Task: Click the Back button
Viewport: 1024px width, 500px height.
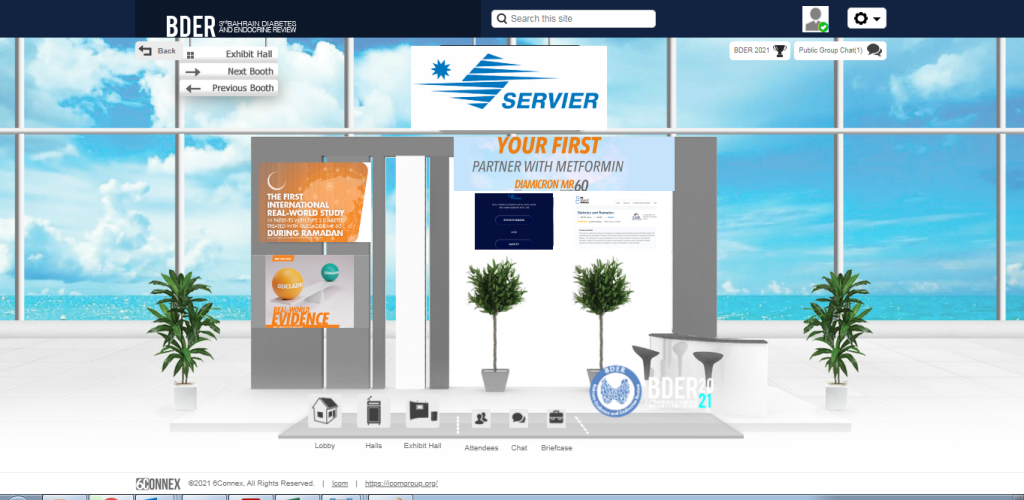Action: (x=157, y=50)
